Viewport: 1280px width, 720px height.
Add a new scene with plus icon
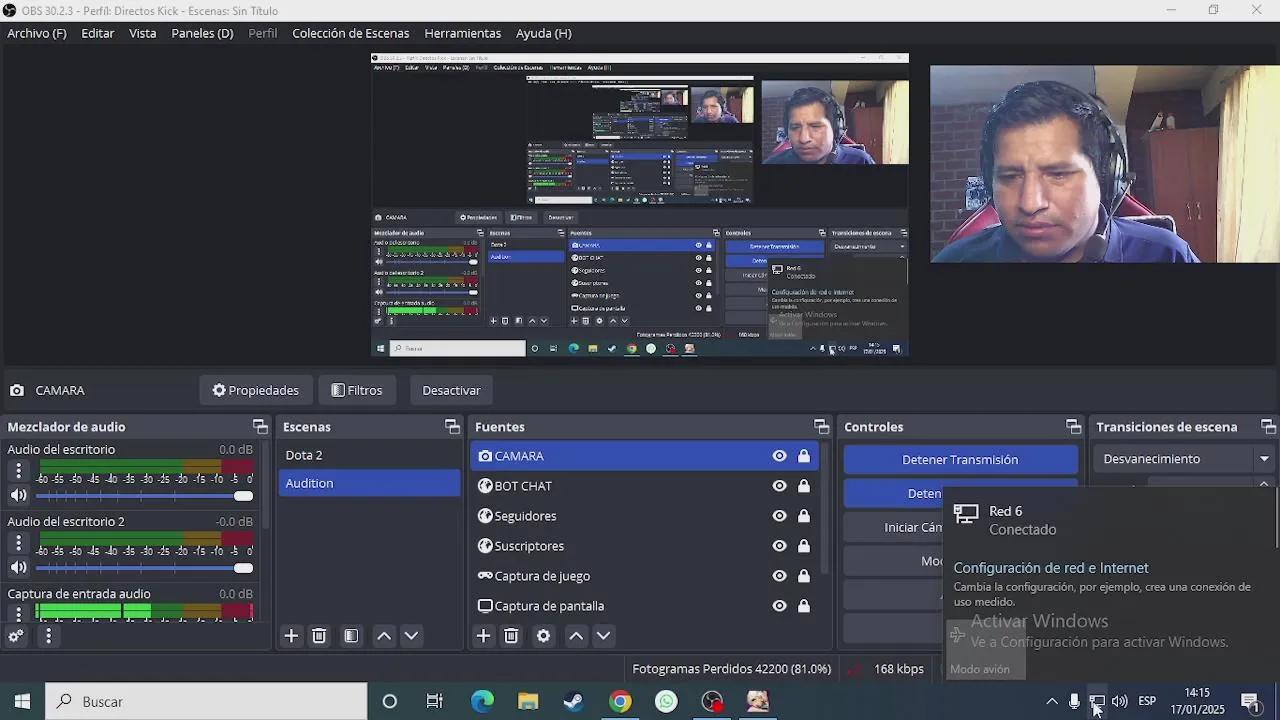[291, 636]
